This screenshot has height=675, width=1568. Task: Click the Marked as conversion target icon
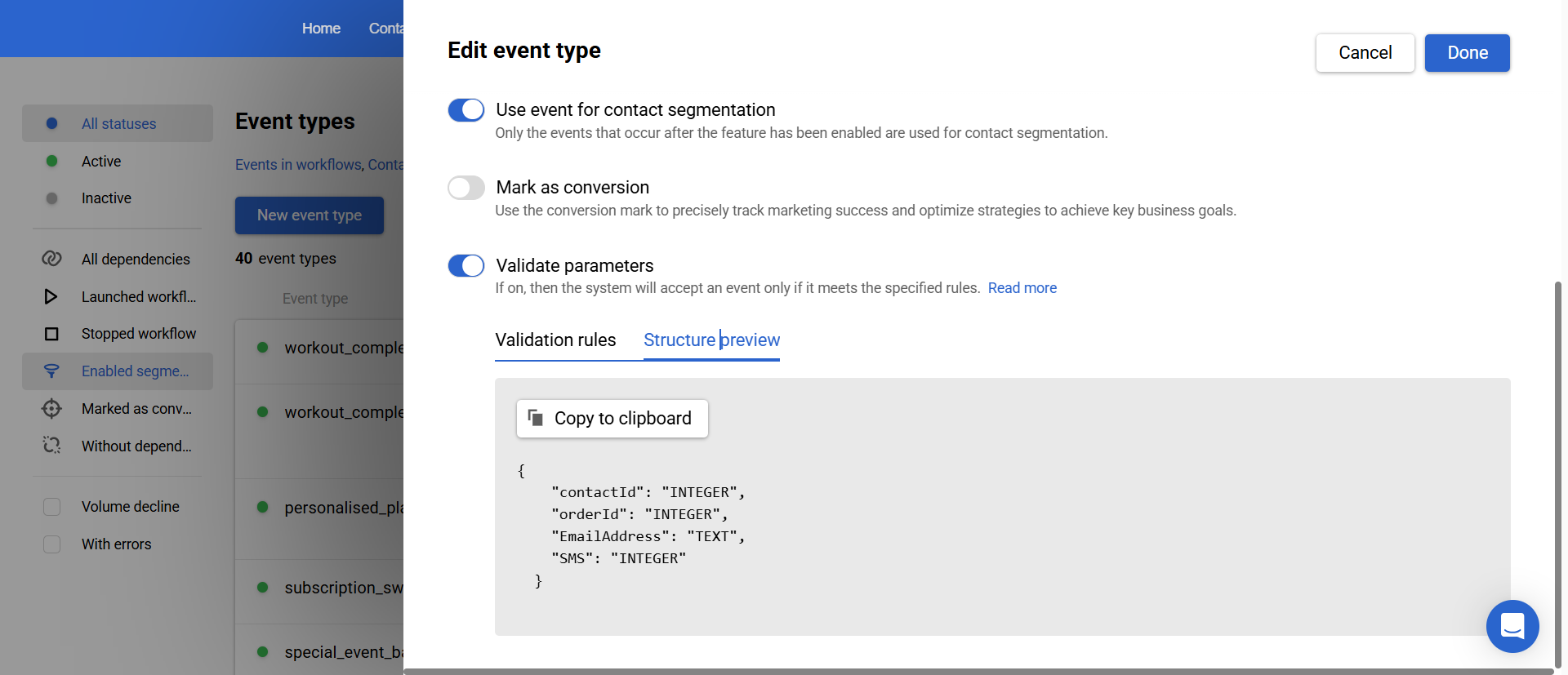tap(51, 408)
